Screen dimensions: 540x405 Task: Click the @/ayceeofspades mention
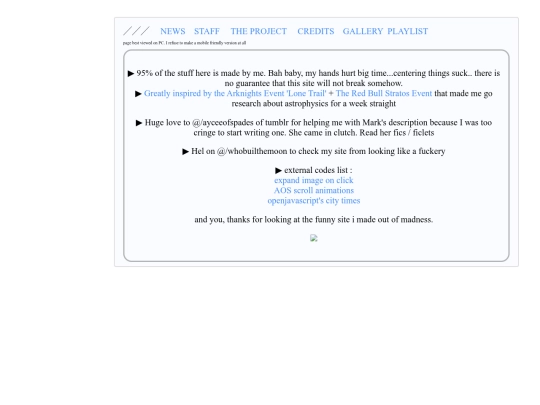point(222,123)
